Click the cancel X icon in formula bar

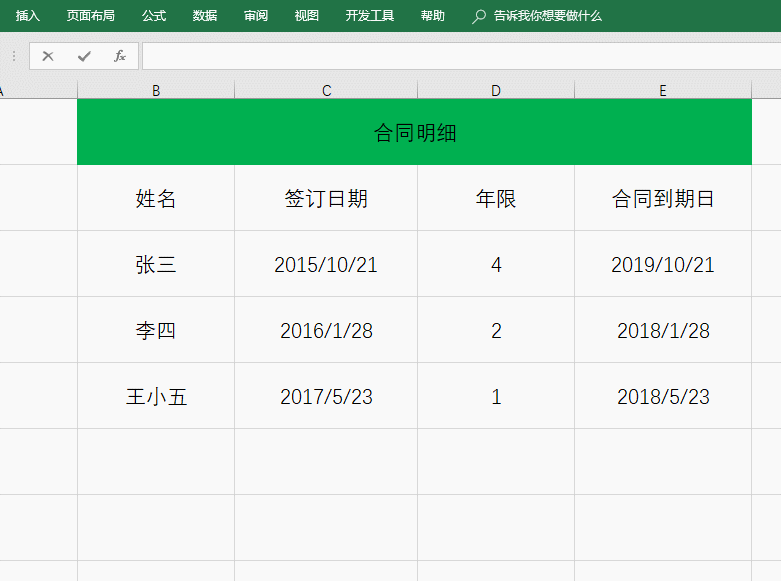point(48,56)
